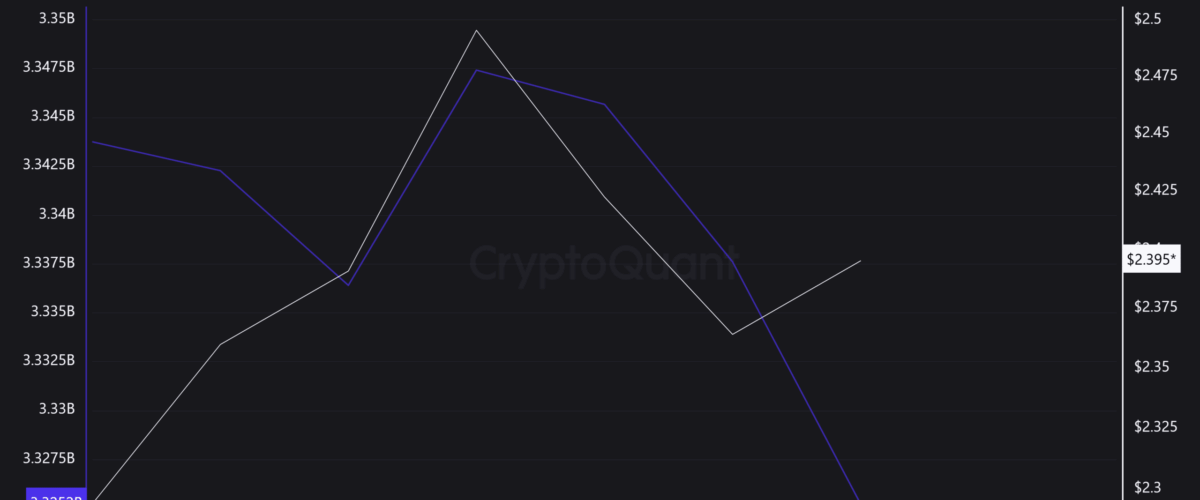The height and width of the screenshot is (500, 1200).
Task: Select the $2.325 right axis label
Action: (1154, 427)
